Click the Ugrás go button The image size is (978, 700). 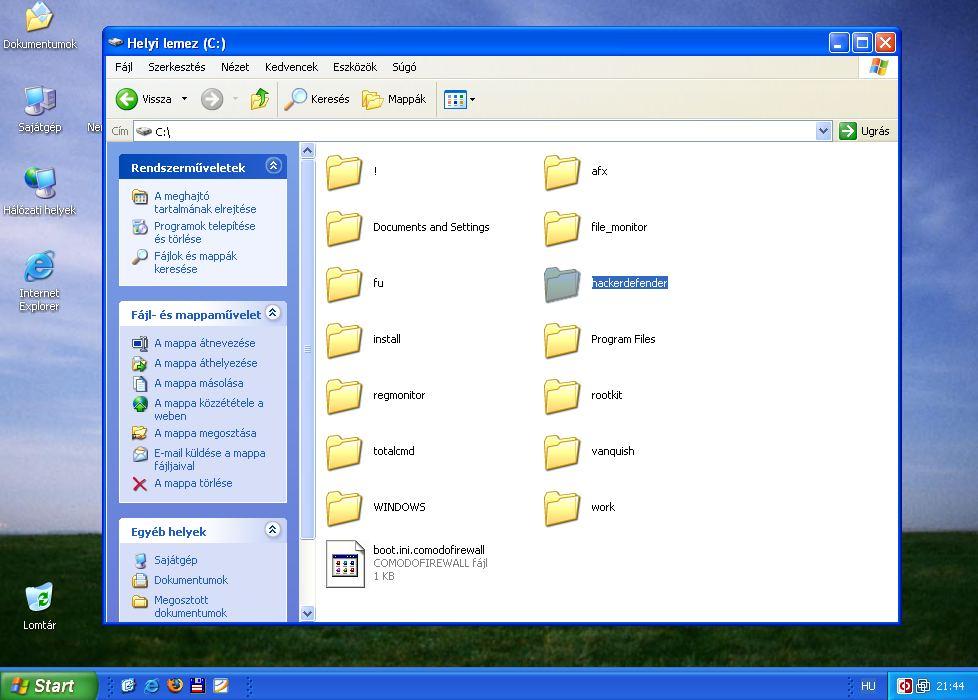(x=864, y=131)
